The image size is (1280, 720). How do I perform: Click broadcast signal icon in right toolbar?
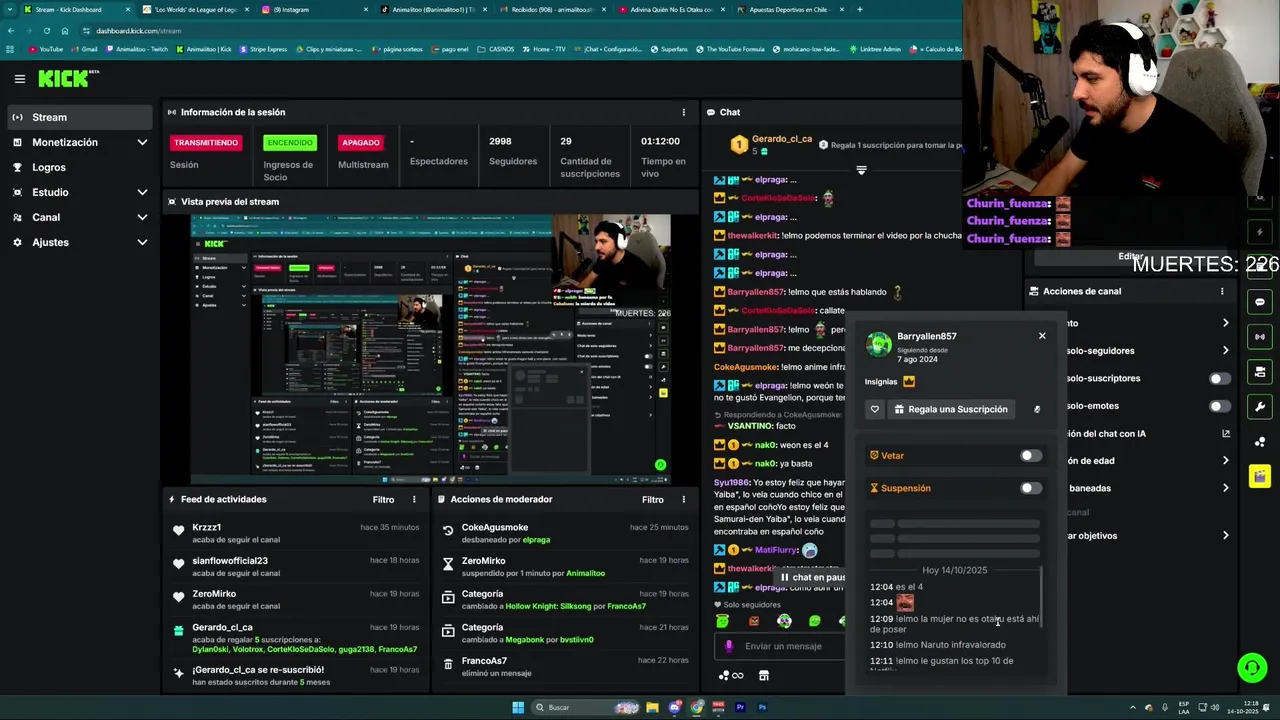click(x=1260, y=337)
